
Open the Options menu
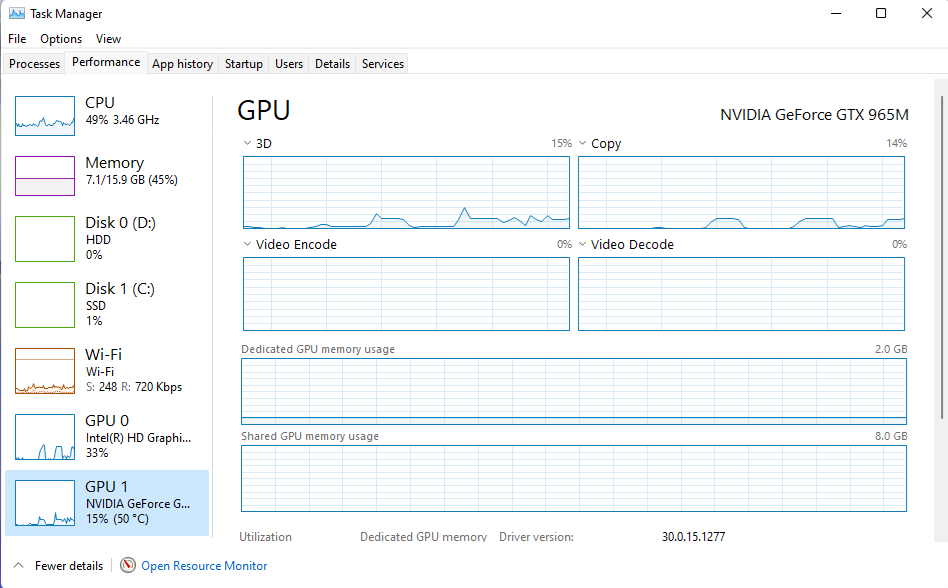pyautogui.click(x=60, y=38)
